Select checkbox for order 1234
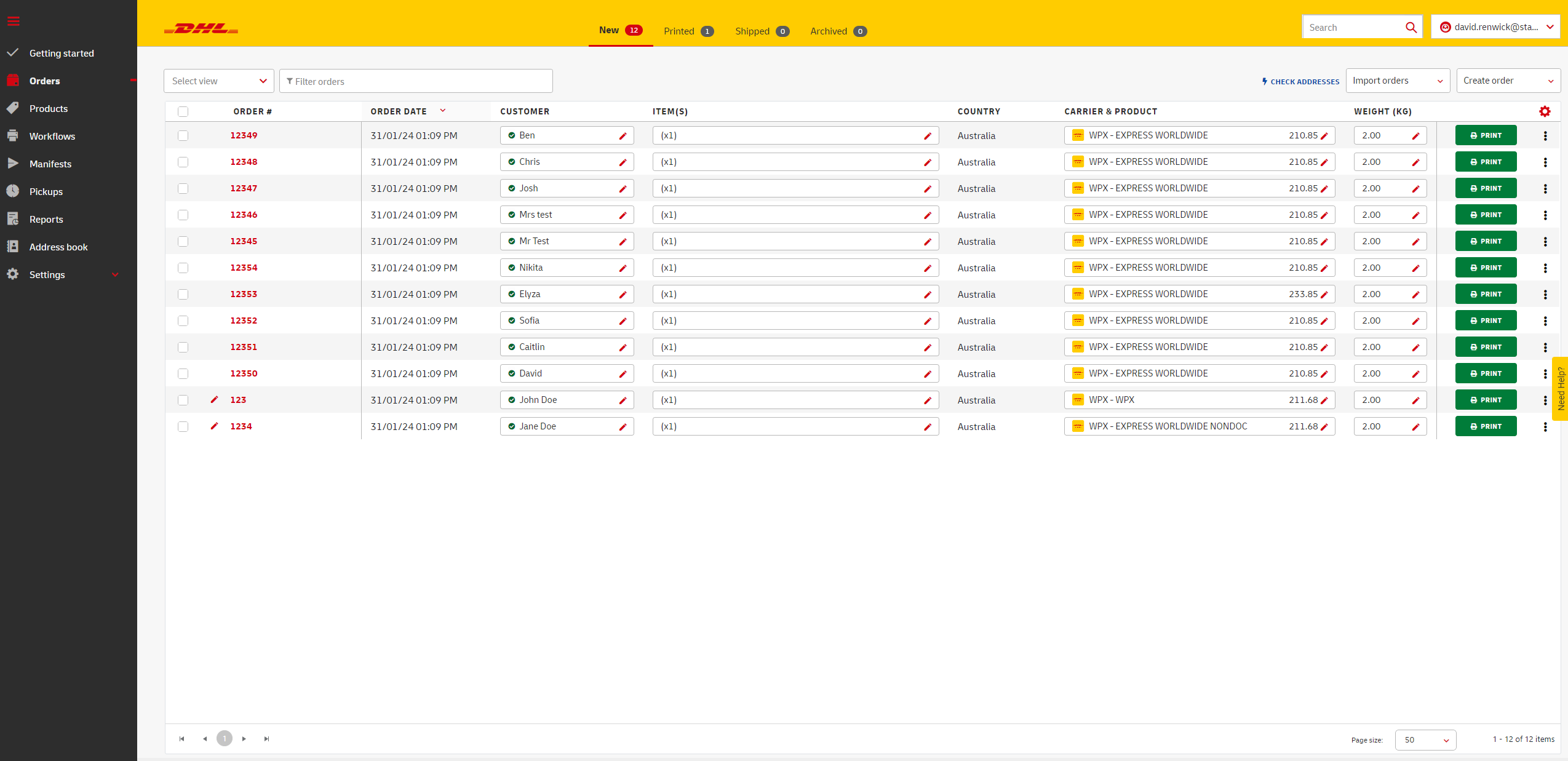The image size is (1568, 761). coord(183,427)
